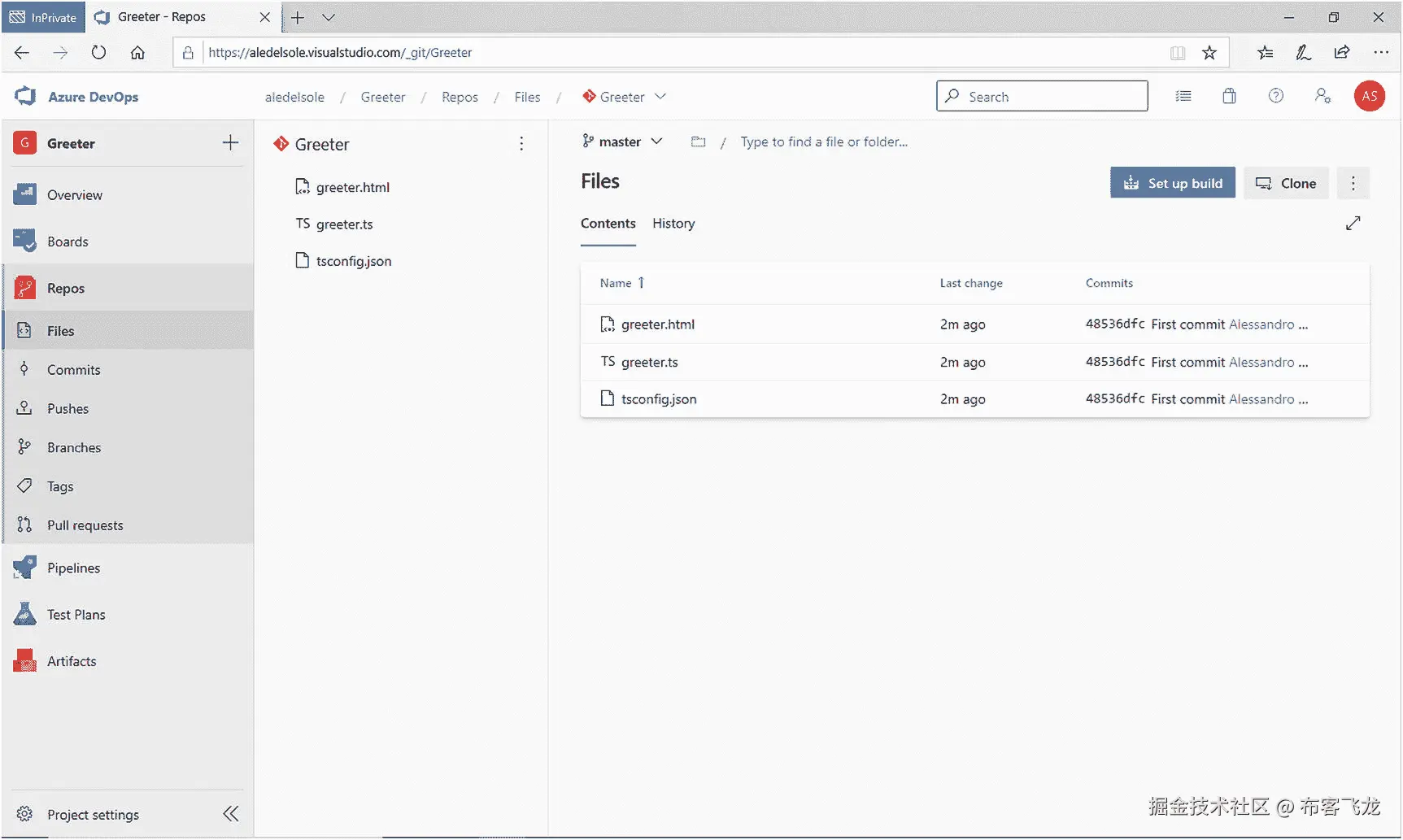Open the work items list icon
This screenshot has width=1403, height=840.
(x=1183, y=96)
